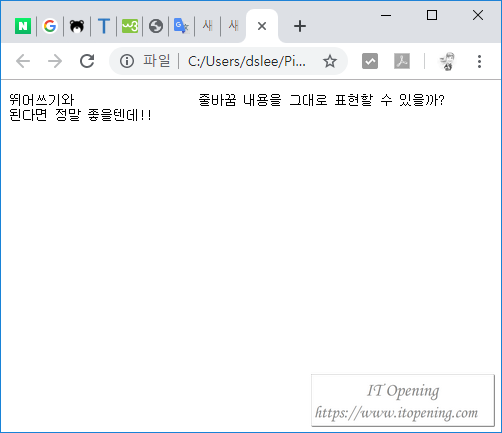Go forward to next page
502x433 pixels.
55,61
